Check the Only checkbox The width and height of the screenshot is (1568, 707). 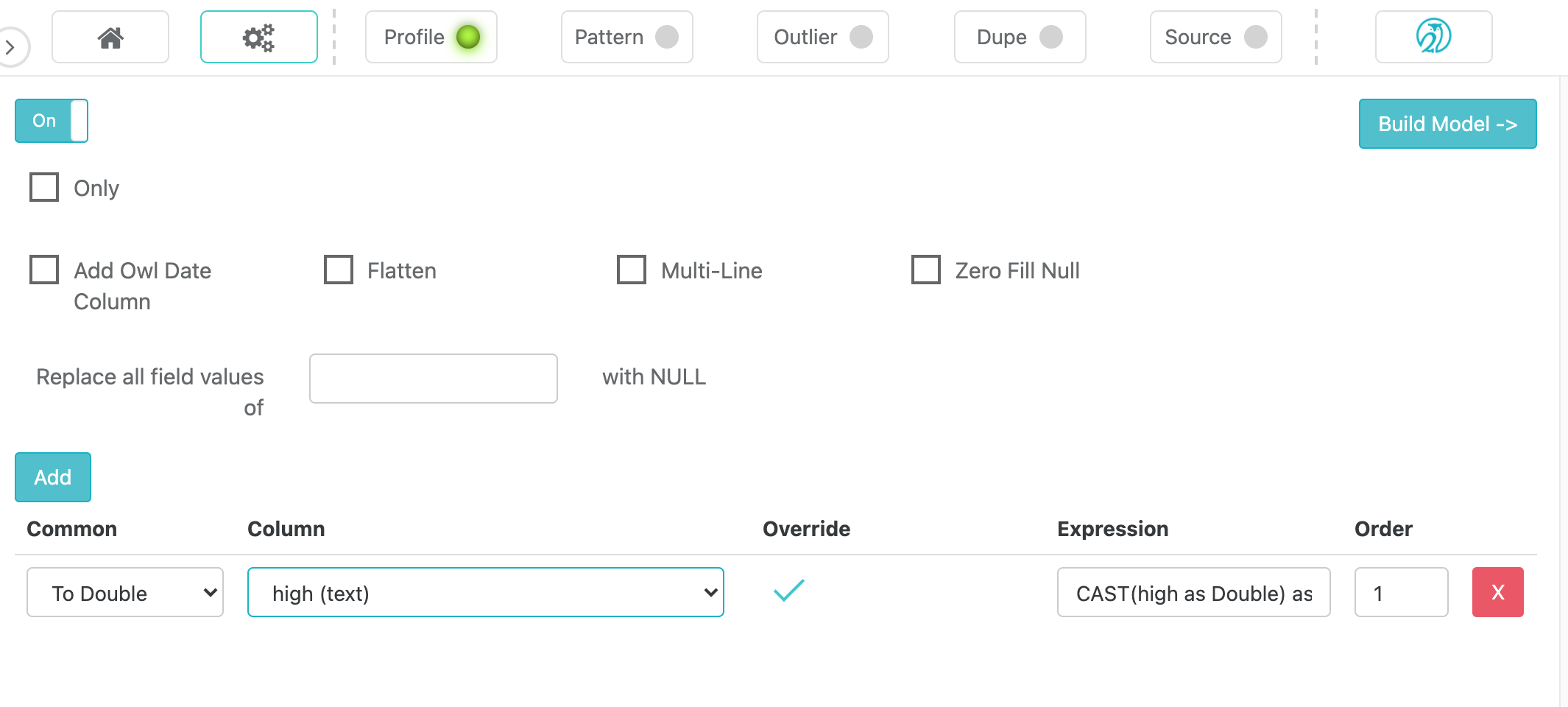(x=44, y=187)
